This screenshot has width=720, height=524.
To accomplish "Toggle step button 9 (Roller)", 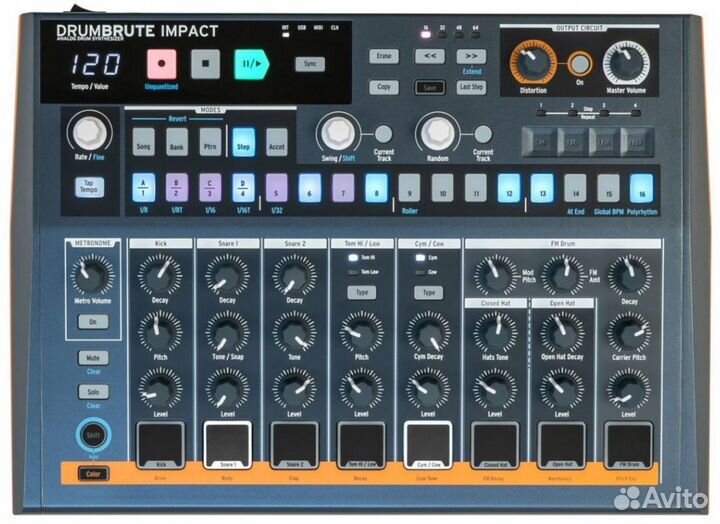I will tap(409, 187).
